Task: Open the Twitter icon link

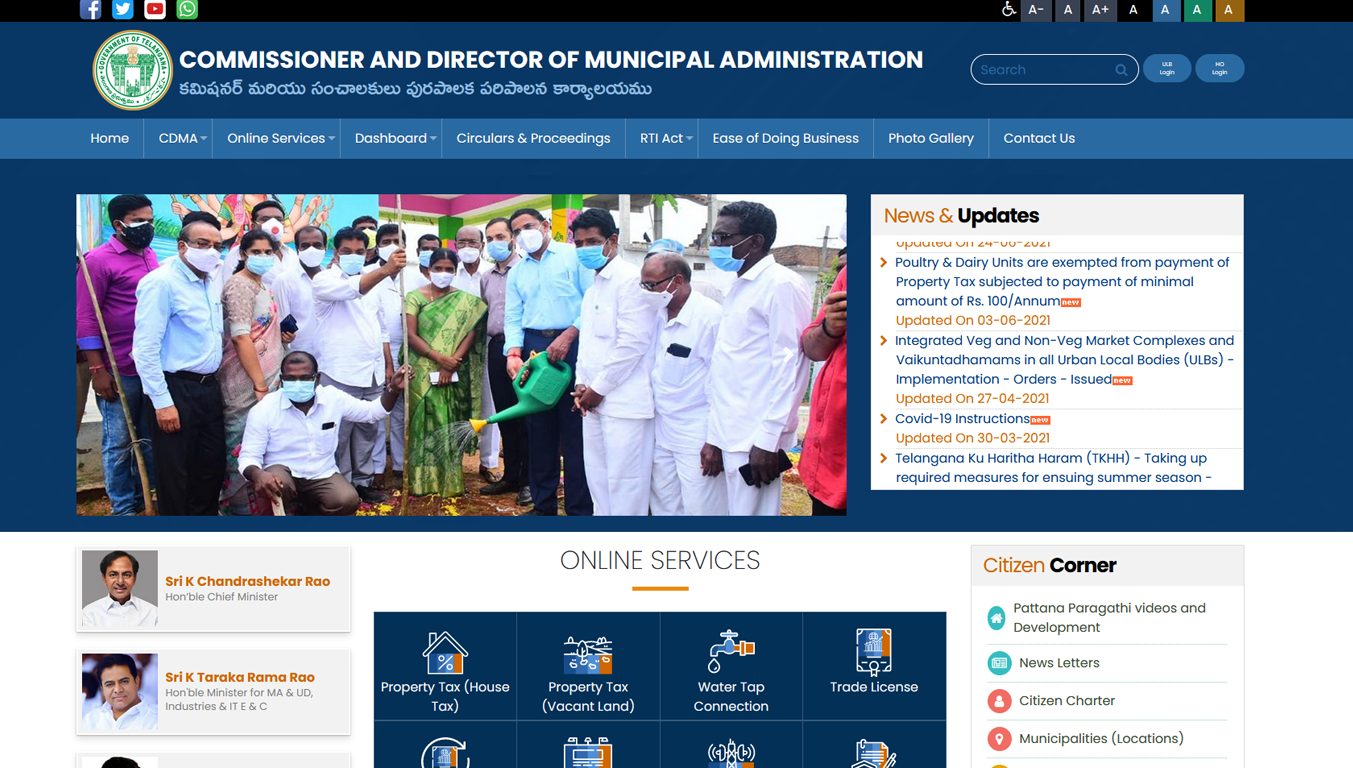Action: click(122, 9)
